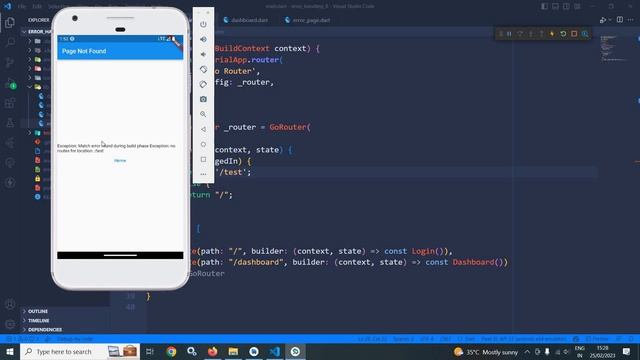Open the editor More Actions menu
Image resolution: width=640 pixels, height=360 pixels.
[631, 20]
